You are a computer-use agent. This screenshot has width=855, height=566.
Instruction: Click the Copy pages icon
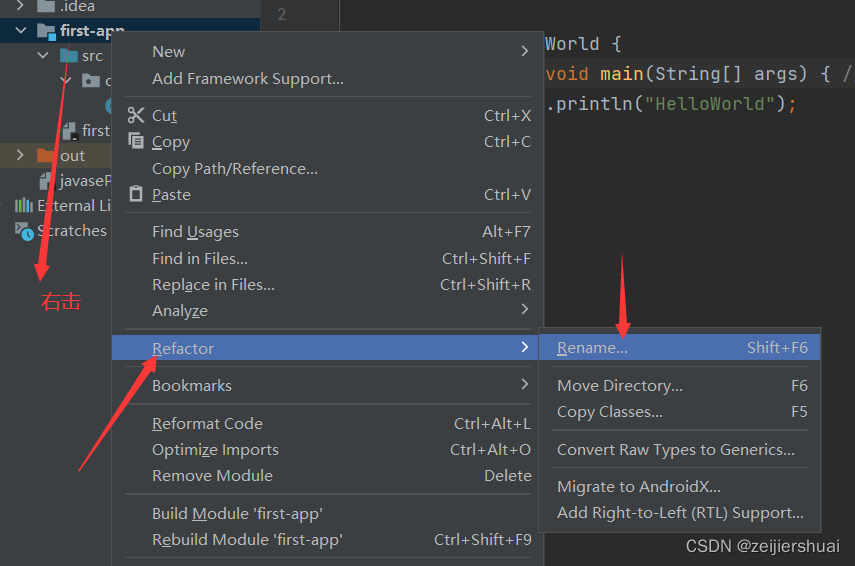136,141
